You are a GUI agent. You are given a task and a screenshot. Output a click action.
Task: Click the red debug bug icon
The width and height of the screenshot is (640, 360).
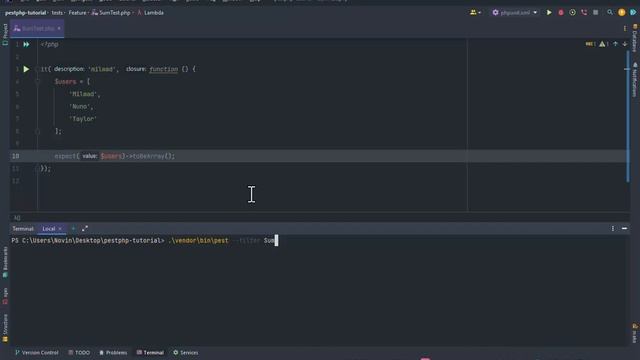(561, 13)
